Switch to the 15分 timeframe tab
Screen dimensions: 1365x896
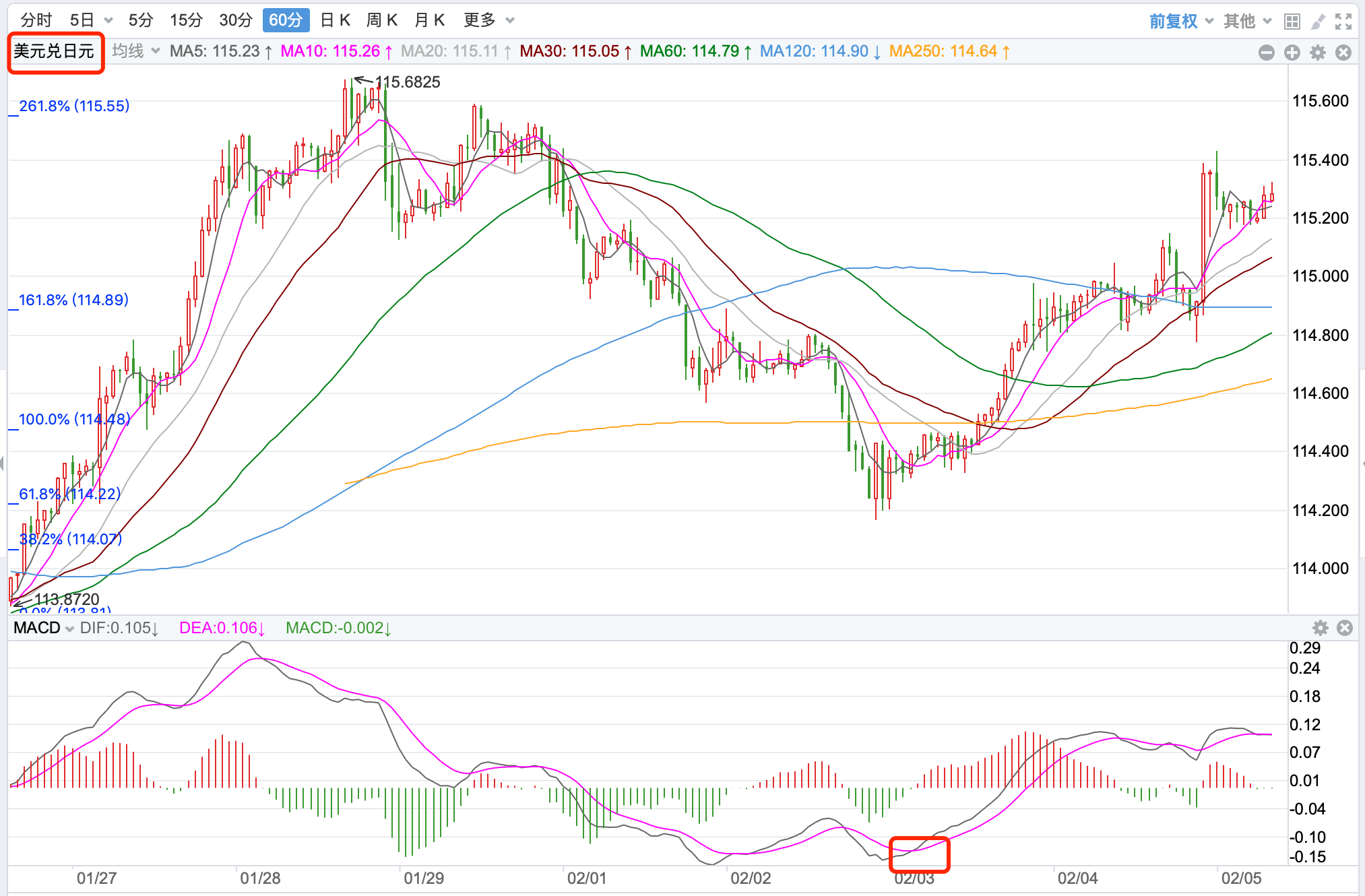click(x=186, y=20)
